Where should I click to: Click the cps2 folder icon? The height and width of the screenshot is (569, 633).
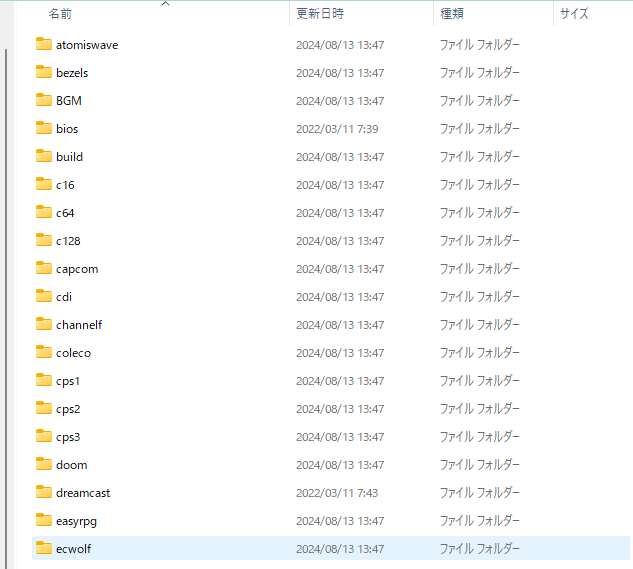tap(44, 408)
